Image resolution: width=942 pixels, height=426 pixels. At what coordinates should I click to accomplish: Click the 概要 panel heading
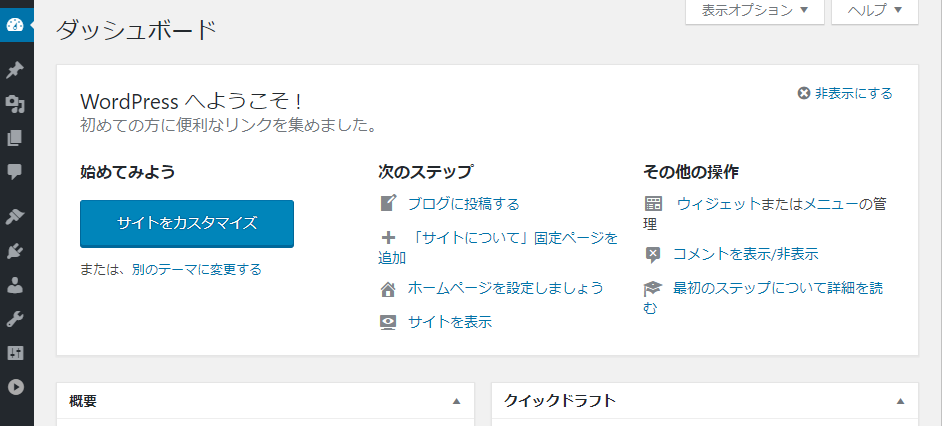(x=83, y=401)
